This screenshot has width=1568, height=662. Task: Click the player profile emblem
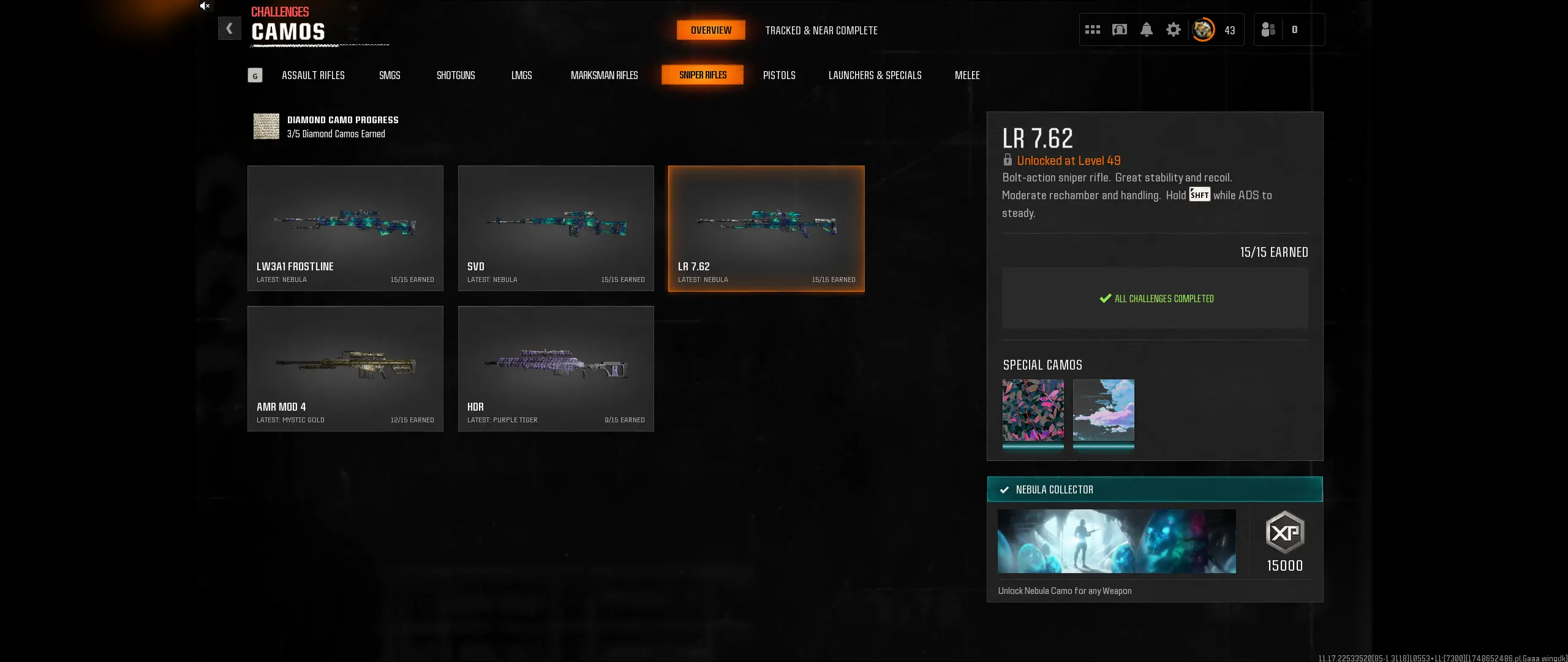pos(1203,29)
